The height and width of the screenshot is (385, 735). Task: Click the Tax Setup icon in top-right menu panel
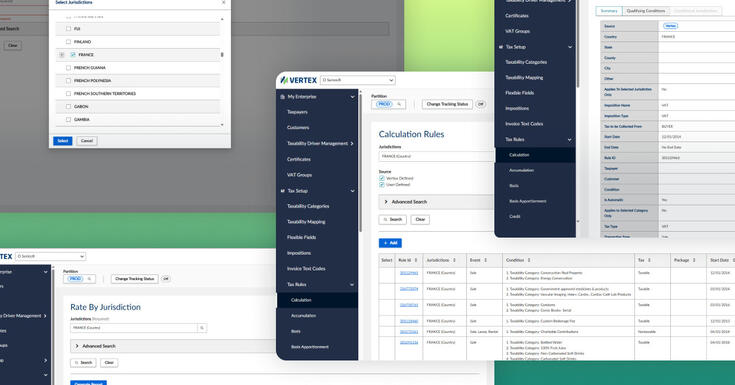501,47
